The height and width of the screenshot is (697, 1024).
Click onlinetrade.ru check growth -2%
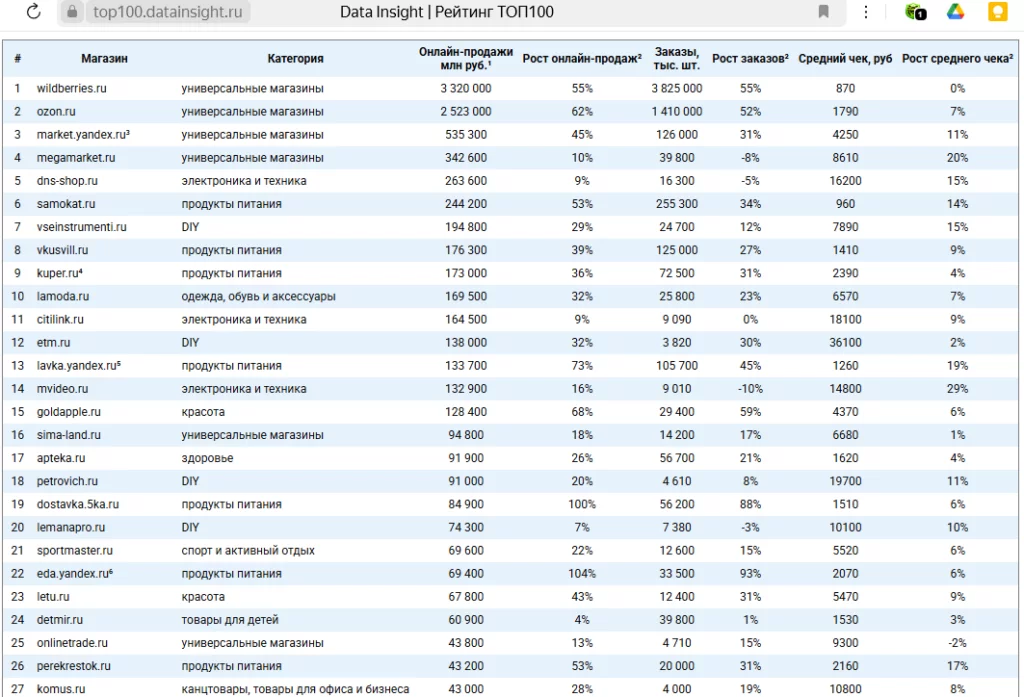pyautogui.click(x=957, y=643)
